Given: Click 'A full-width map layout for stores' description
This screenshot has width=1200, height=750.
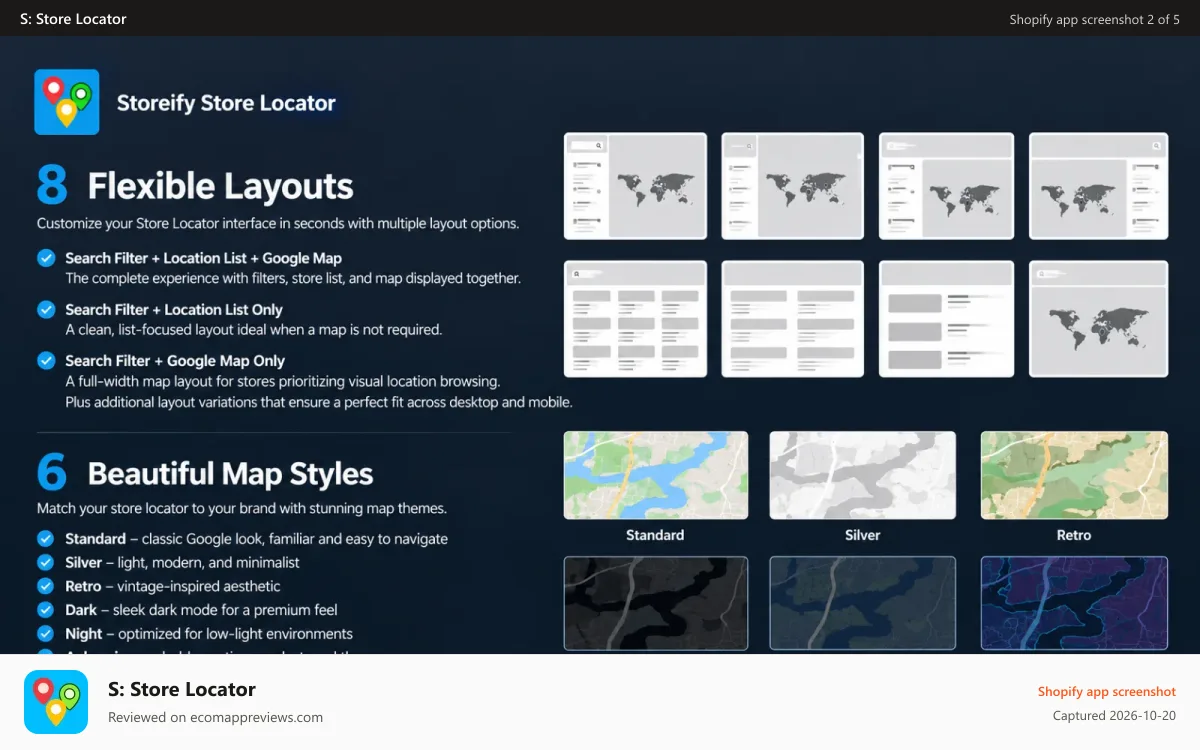Looking at the screenshot, I should [x=283, y=381].
